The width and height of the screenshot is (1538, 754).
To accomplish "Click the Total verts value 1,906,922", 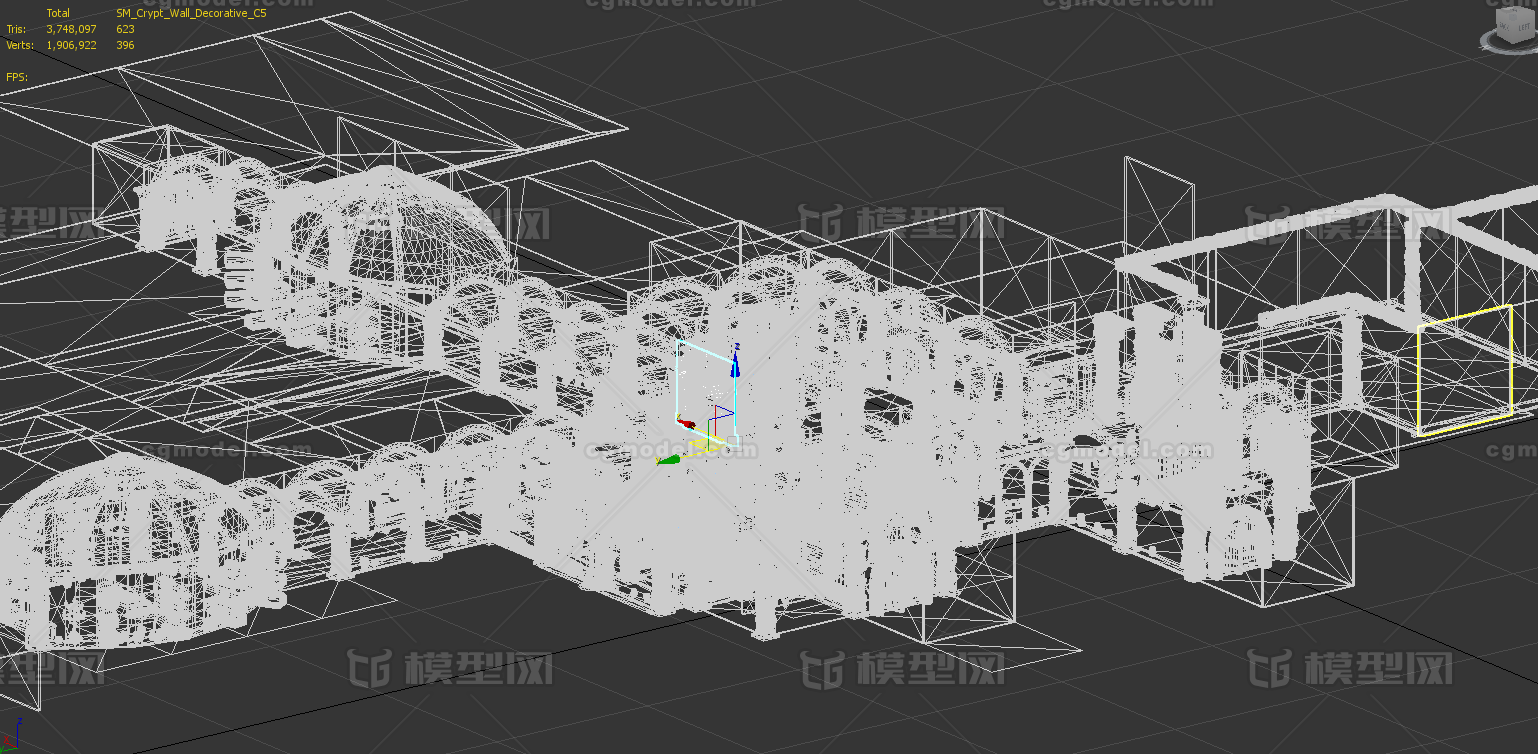I will (71, 45).
